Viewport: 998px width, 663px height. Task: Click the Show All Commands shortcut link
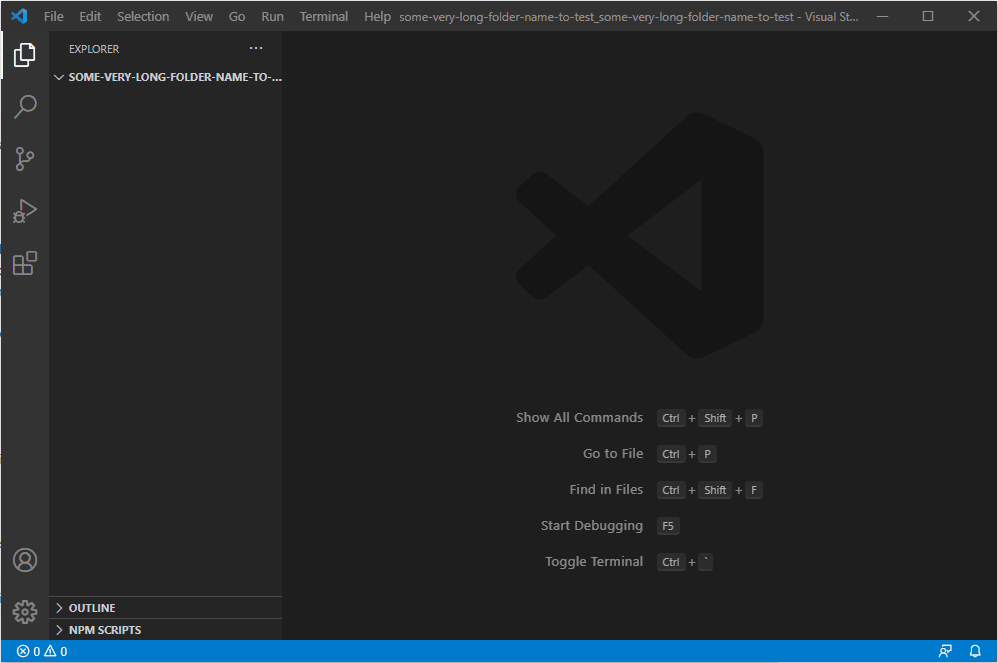click(x=580, y=417)
